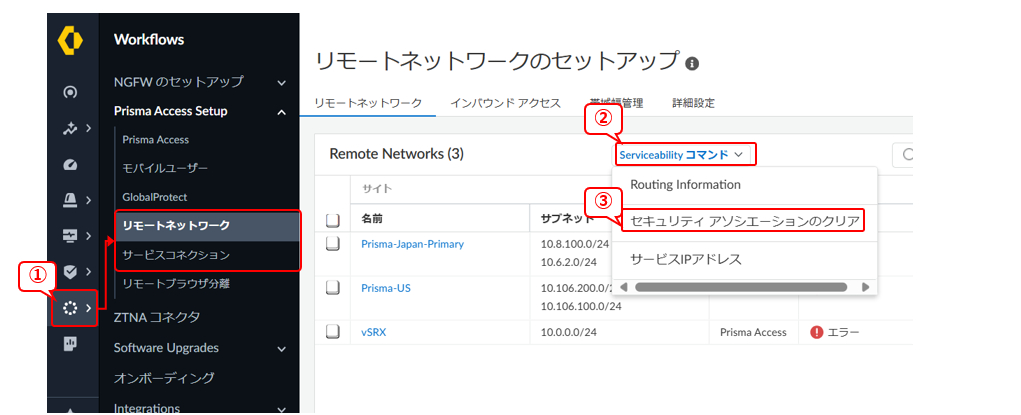This screenshot has height=415, width=1021.
Task: Check the Prisma-Japan-Primary row checkbox
Action: pos(333,245)
